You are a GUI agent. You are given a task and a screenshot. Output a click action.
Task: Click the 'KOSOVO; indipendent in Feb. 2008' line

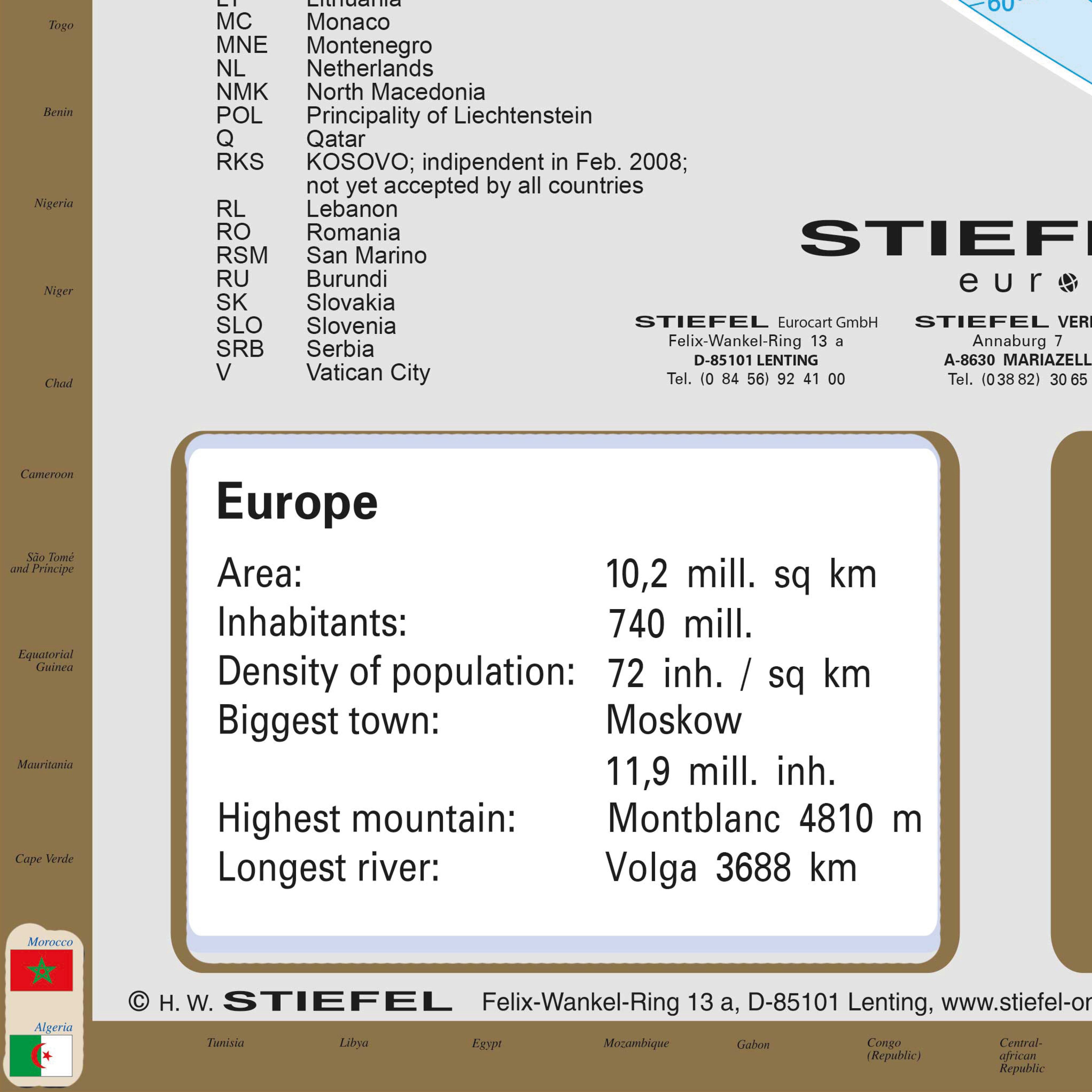click(x=497, y=162)
